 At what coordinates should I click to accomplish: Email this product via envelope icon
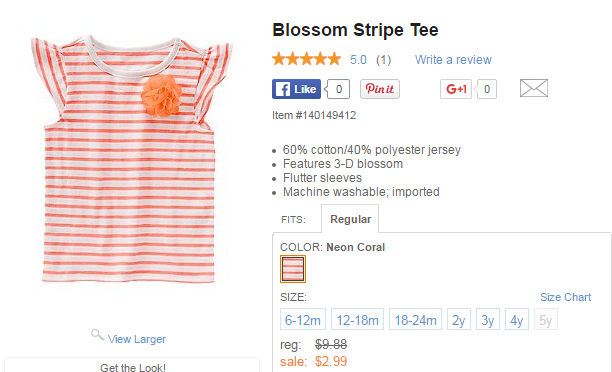point(534,88)
